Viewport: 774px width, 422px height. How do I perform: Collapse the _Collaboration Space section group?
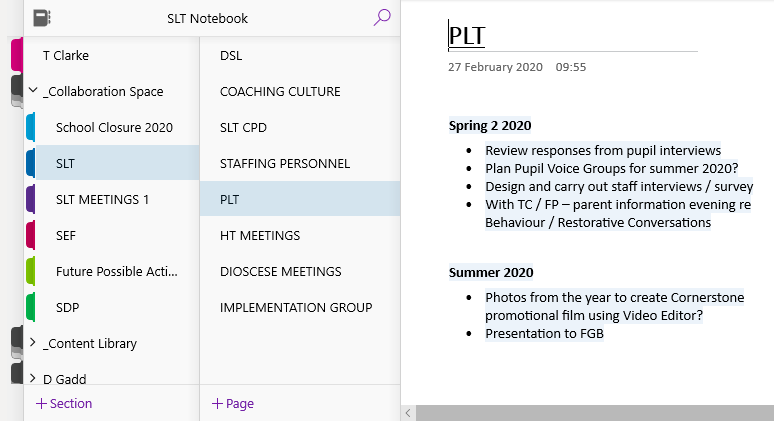[33, 91]
